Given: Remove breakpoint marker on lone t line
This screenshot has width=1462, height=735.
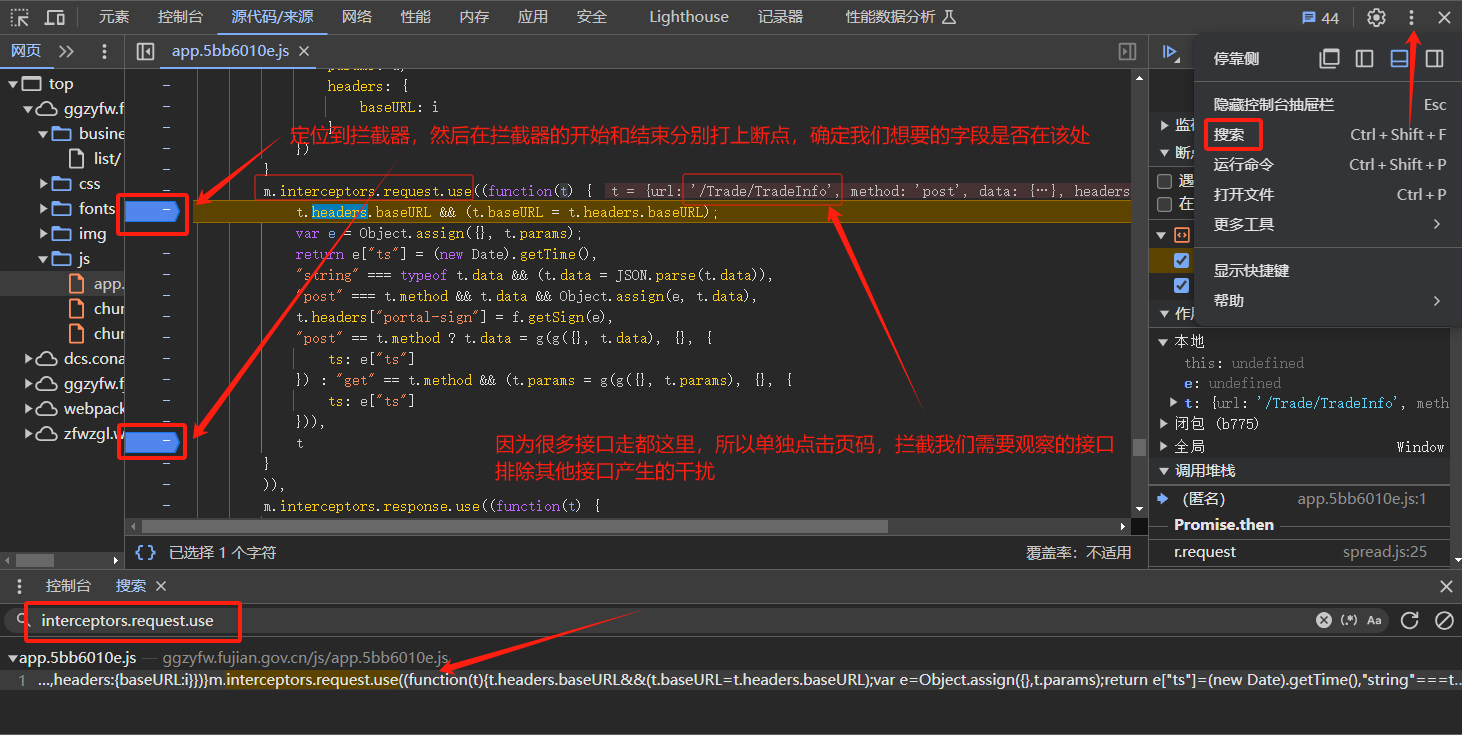Looking at the screenshot, I should pos(152,442).
